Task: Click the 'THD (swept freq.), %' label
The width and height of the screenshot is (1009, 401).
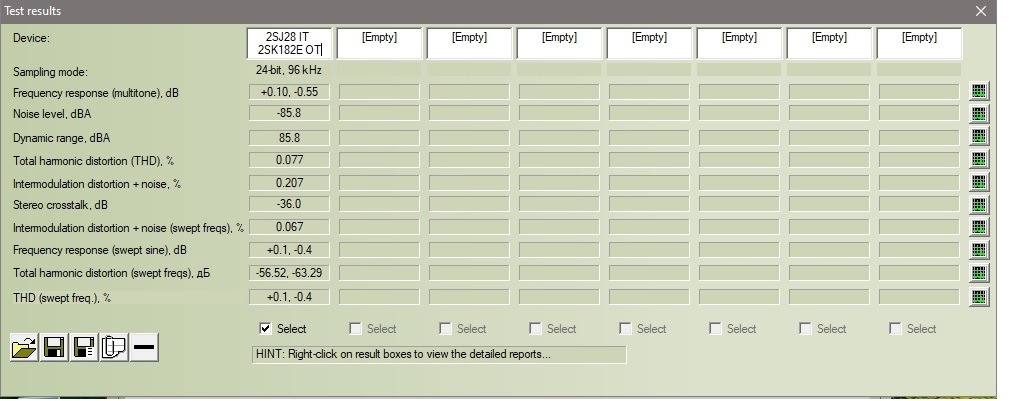Action: (x=62, y=298)
